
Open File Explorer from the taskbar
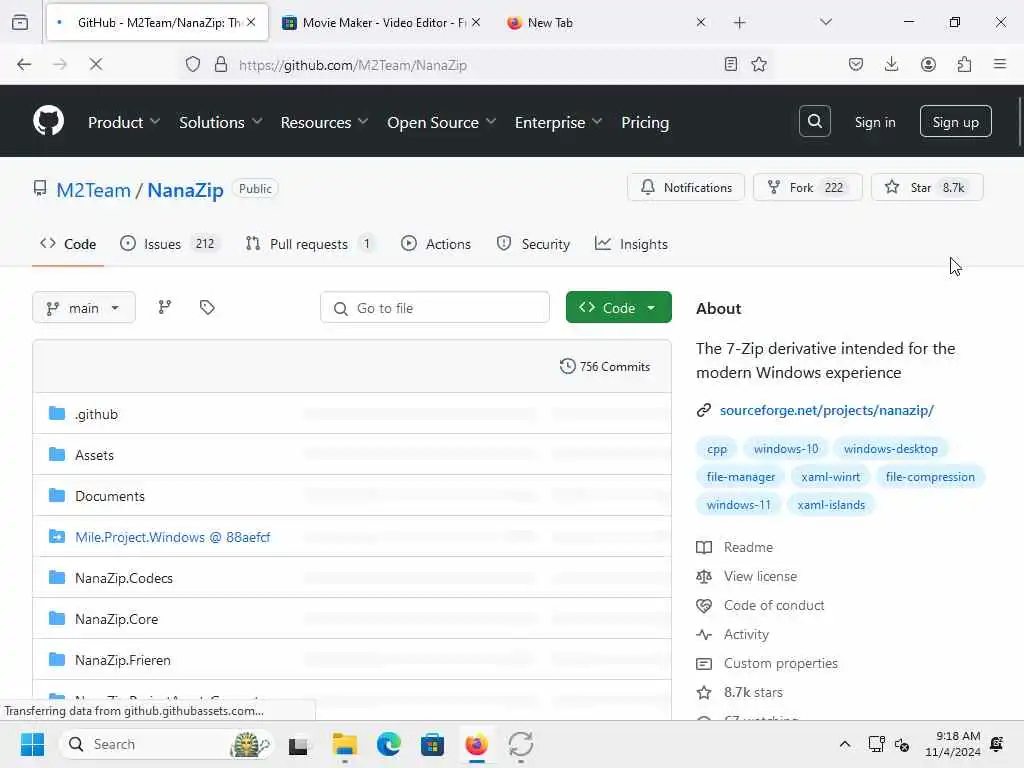pos(344,744)
